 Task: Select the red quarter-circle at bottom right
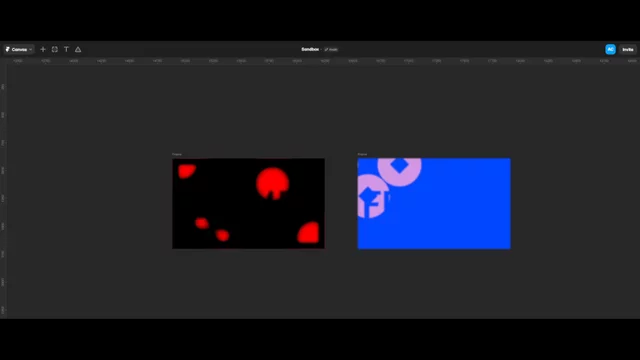point(309,233)
